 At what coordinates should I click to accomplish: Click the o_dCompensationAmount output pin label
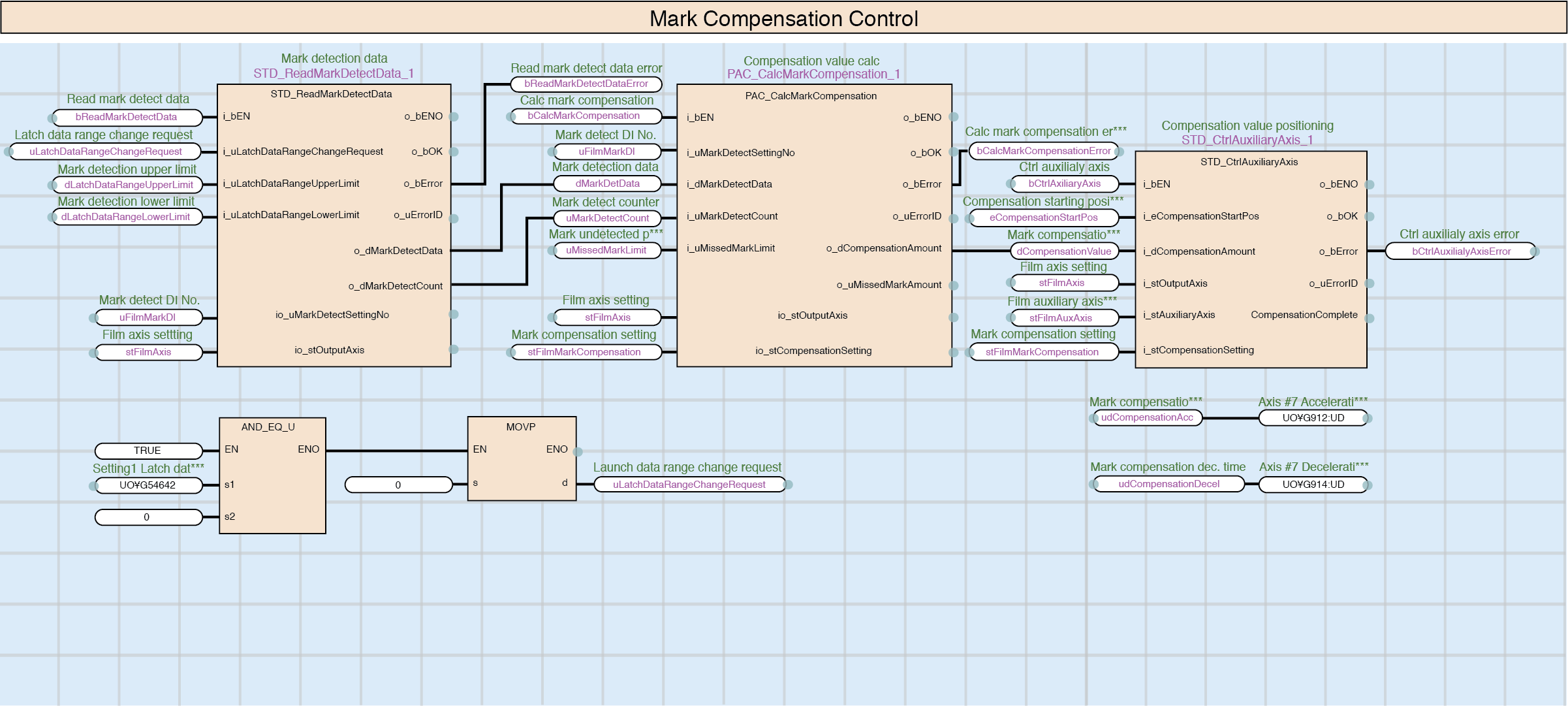coord(884,248)
